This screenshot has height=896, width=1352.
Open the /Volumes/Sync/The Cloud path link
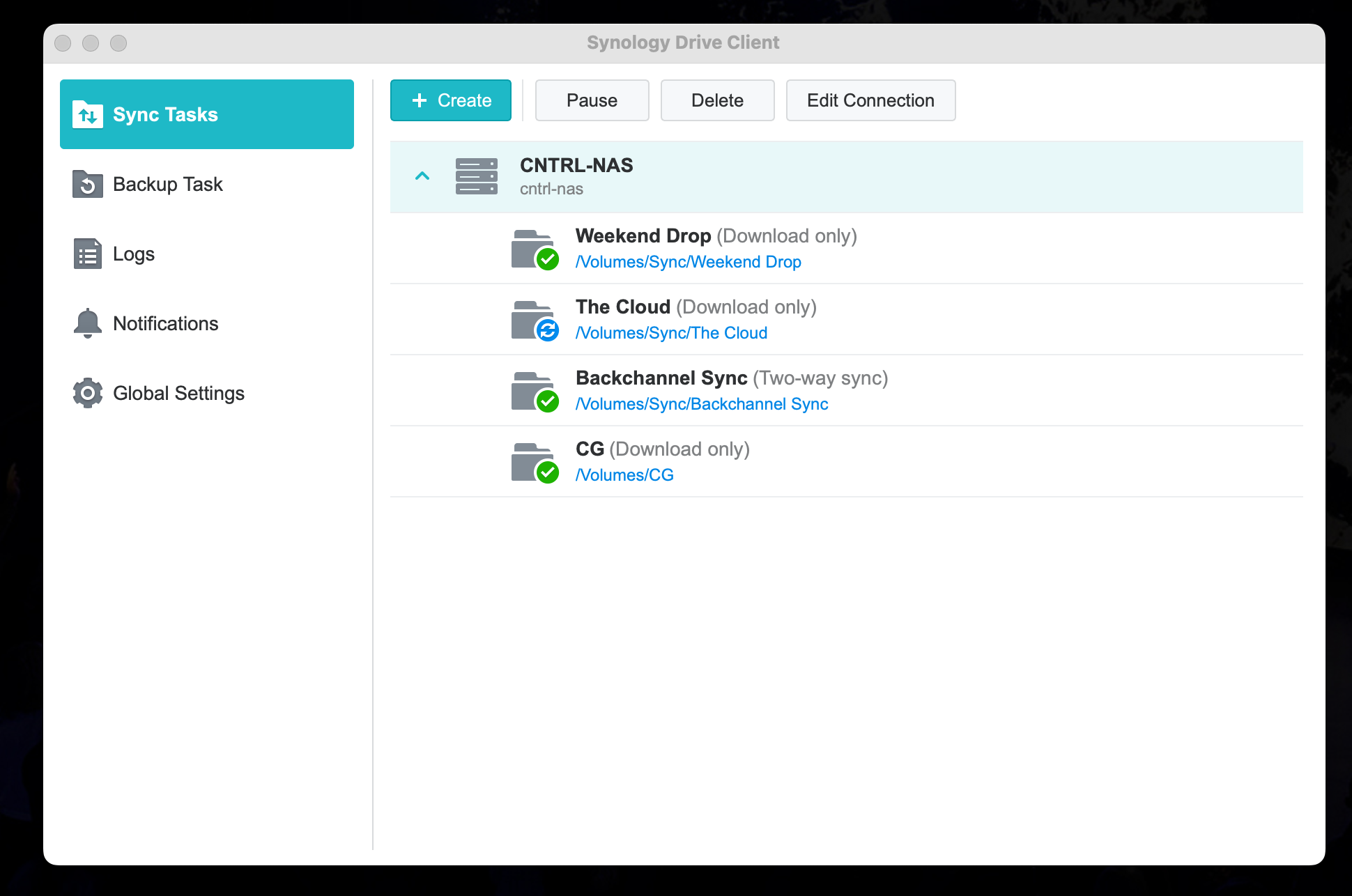671,333
